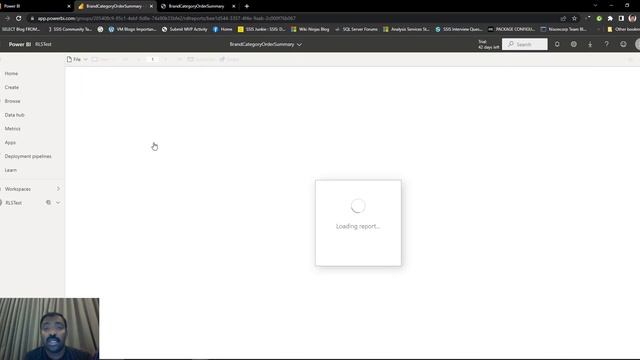
Task: Expand the Workspaces flyout chevron
Action: (58, 189)
